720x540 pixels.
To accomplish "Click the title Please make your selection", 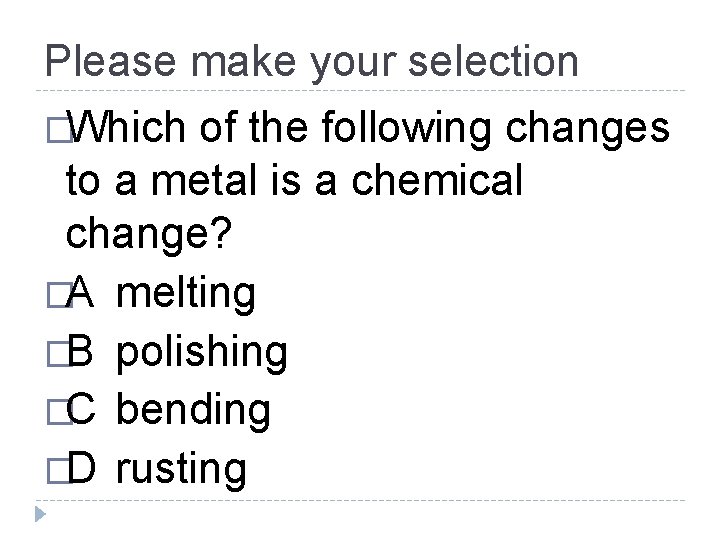I will pos(311,63).
